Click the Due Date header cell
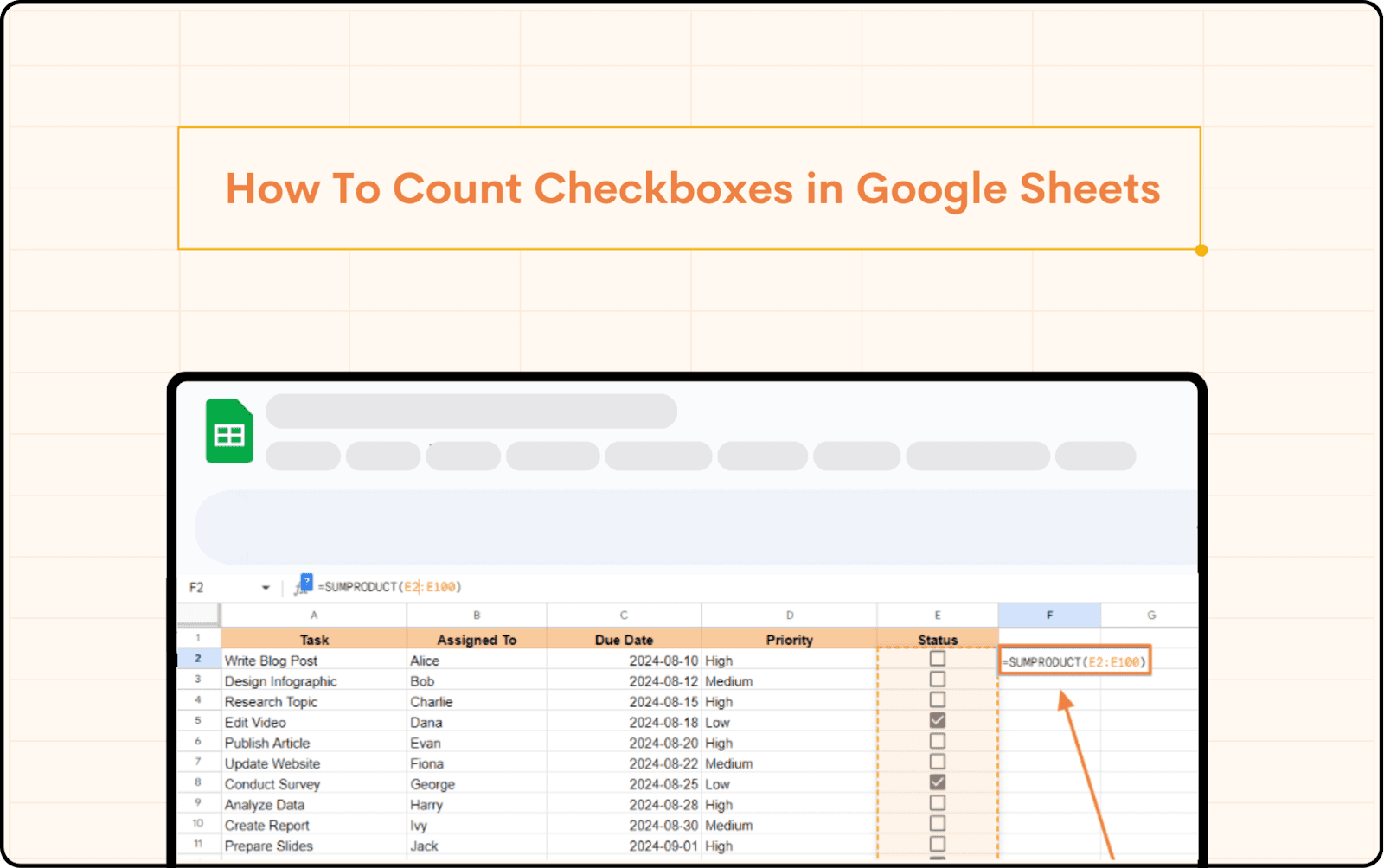Image resolution: width=1384 pixels, height=868 pixels. click(x=624, y=639)
